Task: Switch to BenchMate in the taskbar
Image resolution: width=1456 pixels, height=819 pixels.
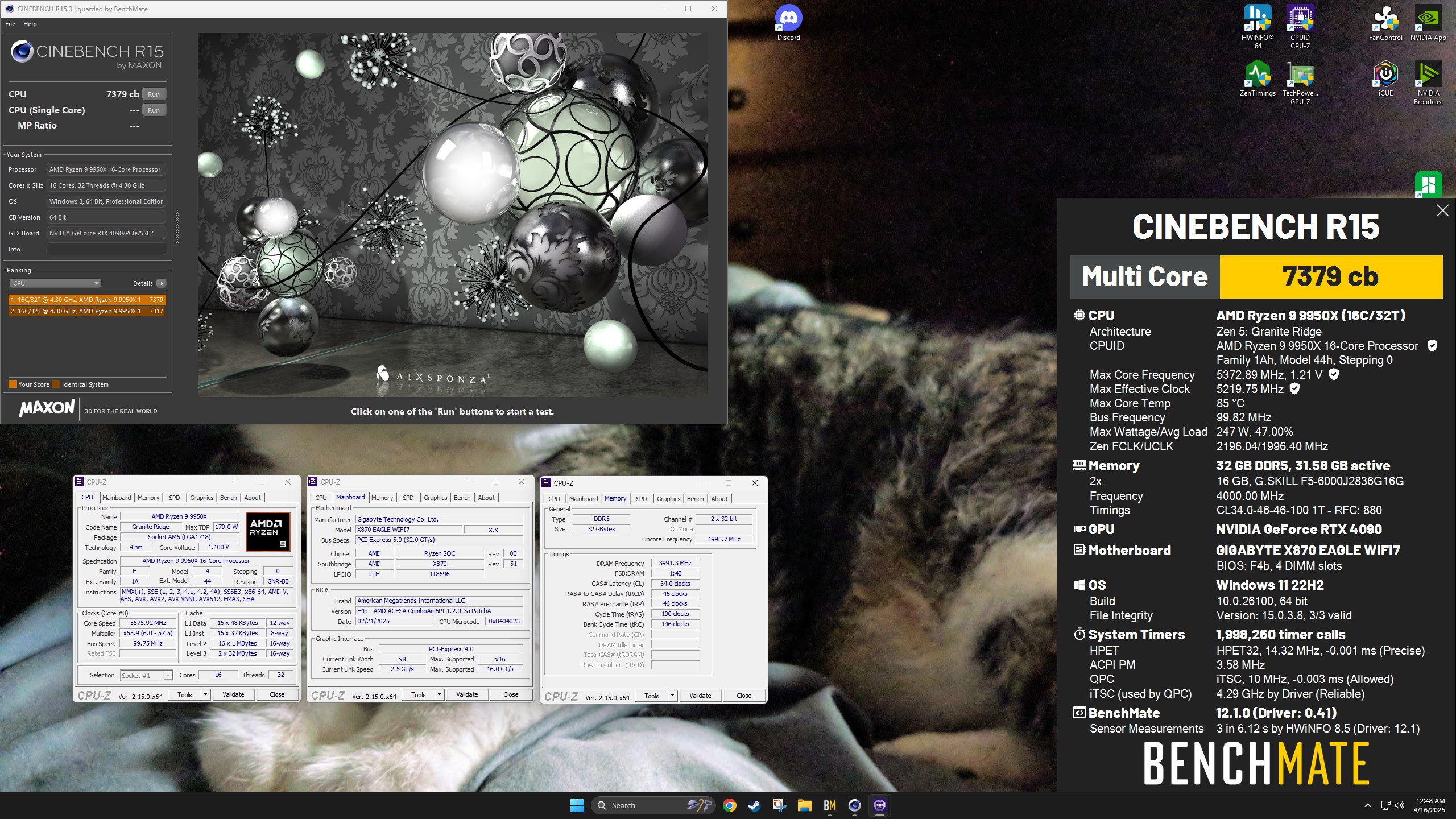Action: [829, 805]
